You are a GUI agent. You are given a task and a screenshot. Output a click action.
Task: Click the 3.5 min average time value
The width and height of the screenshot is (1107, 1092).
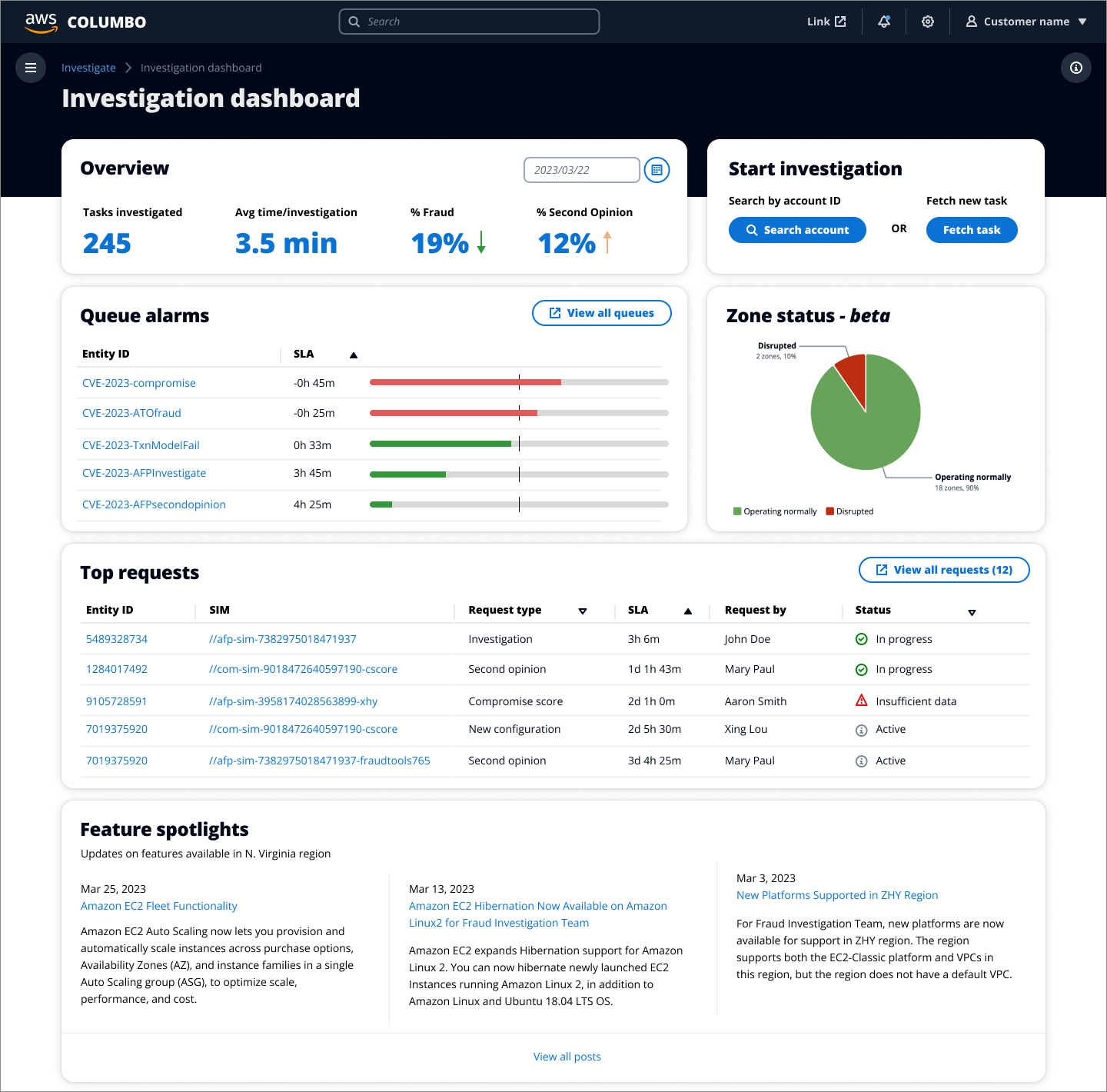click(286, 243)
